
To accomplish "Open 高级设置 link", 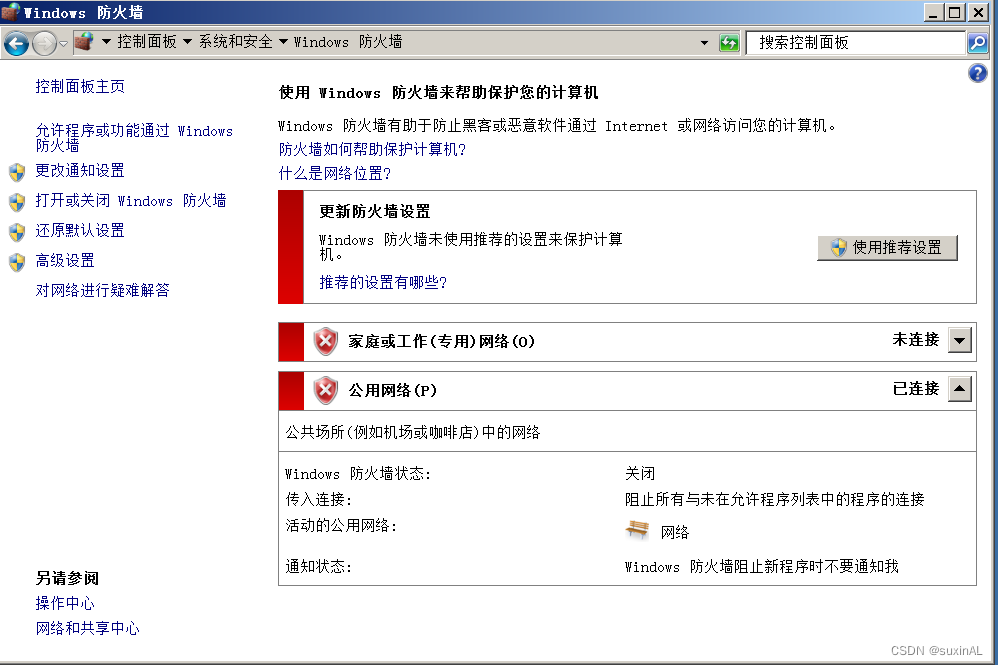I will tap(65, 260).
